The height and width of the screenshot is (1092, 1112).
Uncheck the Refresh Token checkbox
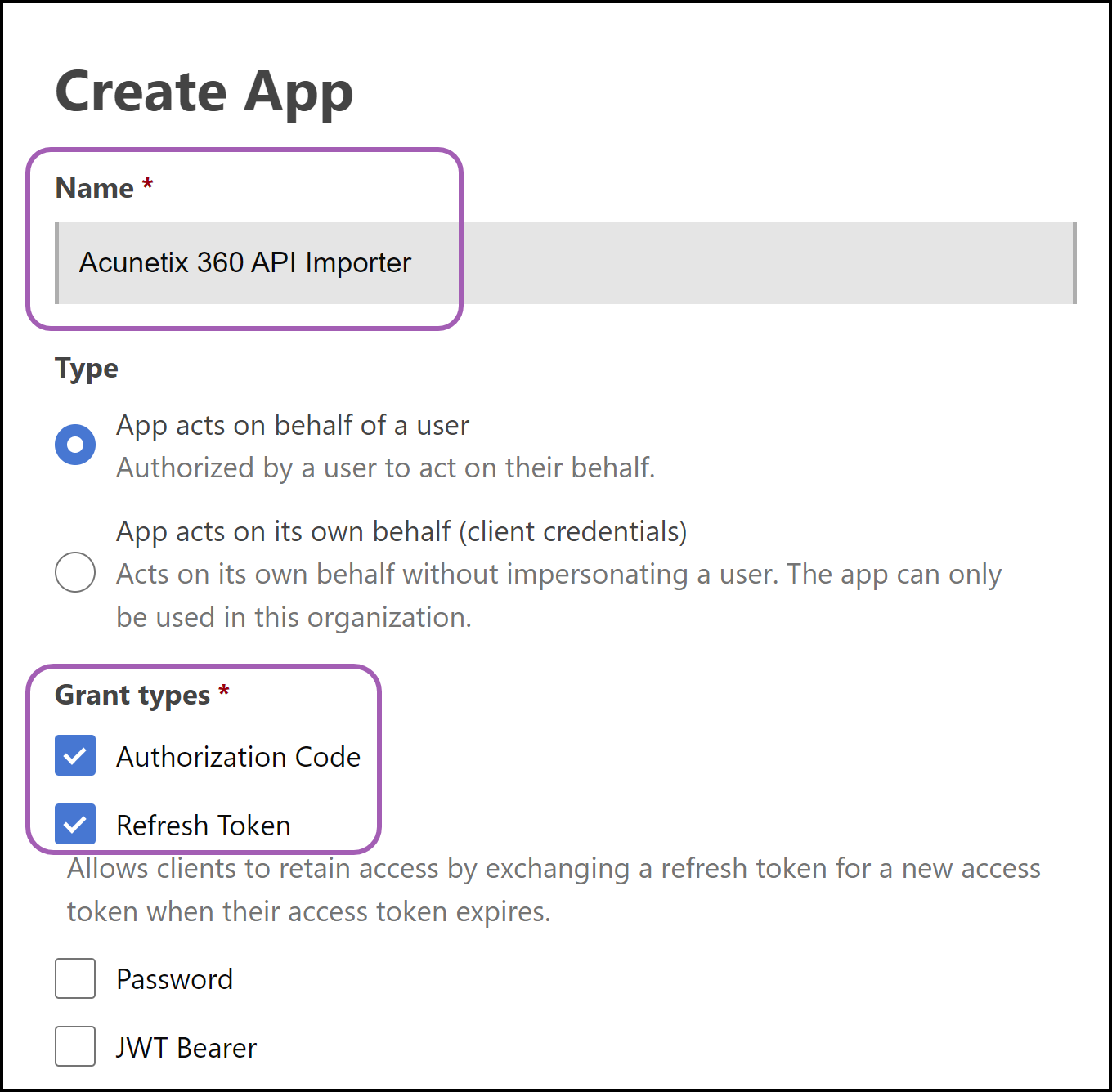(75, 824)
